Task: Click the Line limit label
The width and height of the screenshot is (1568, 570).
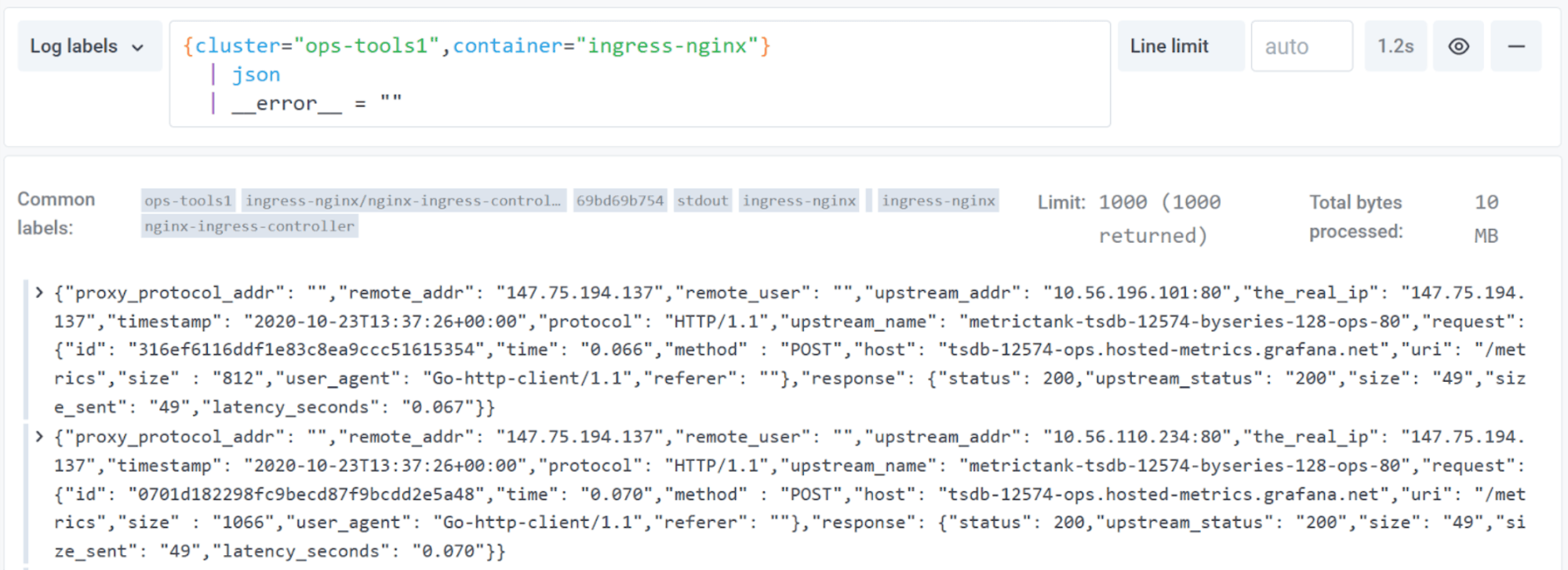Action: coord(1169,46)
